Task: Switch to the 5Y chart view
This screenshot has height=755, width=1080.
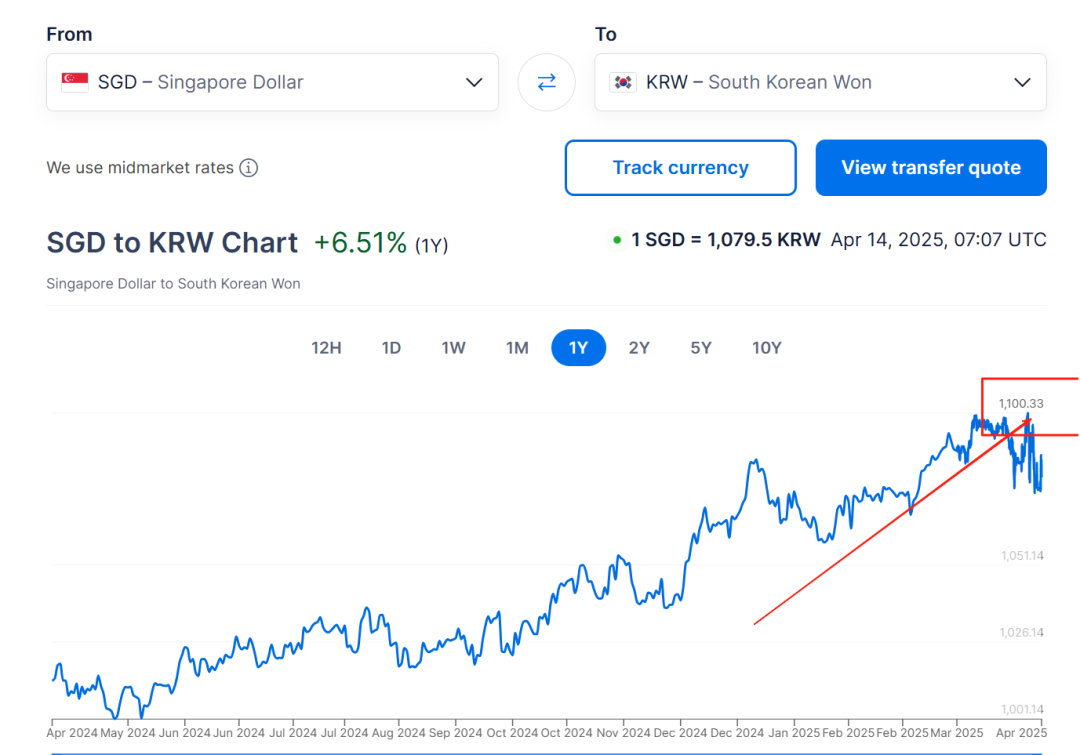Action: 701,347
